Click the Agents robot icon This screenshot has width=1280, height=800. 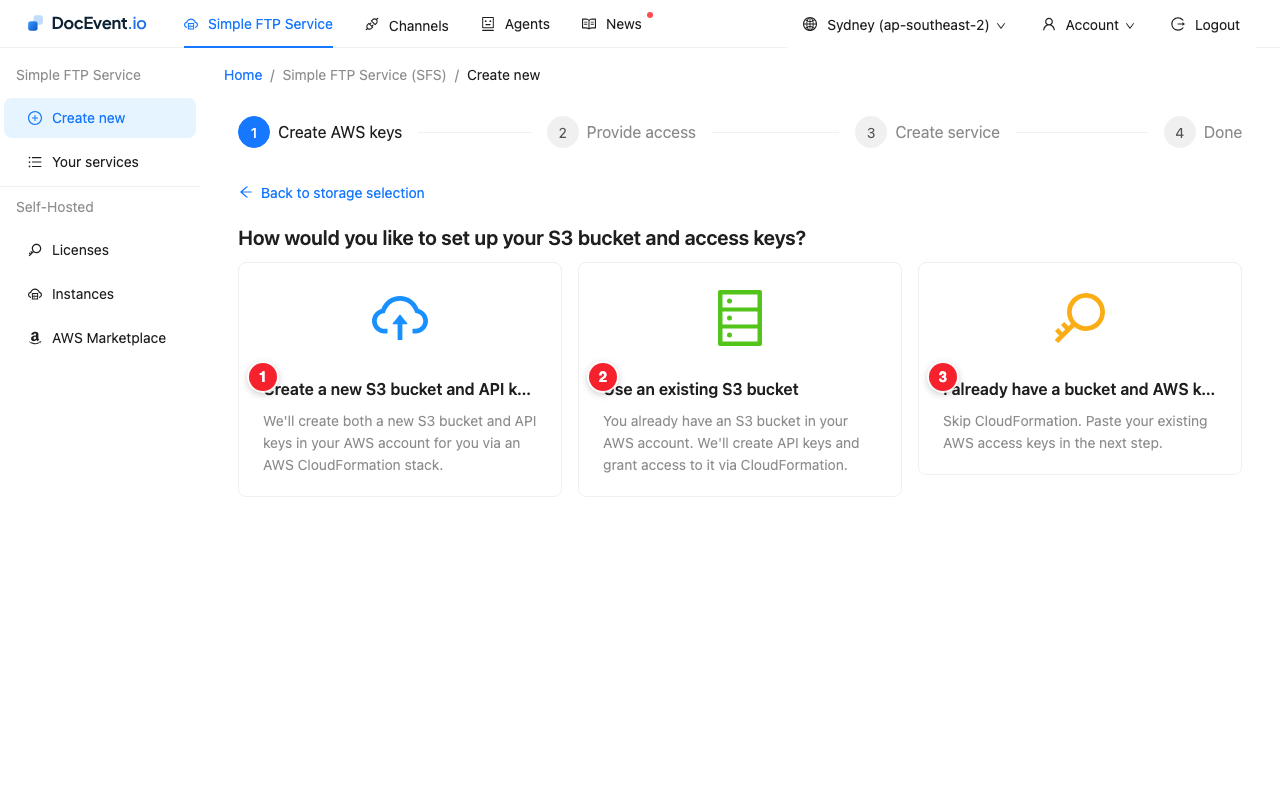point(488,24)
